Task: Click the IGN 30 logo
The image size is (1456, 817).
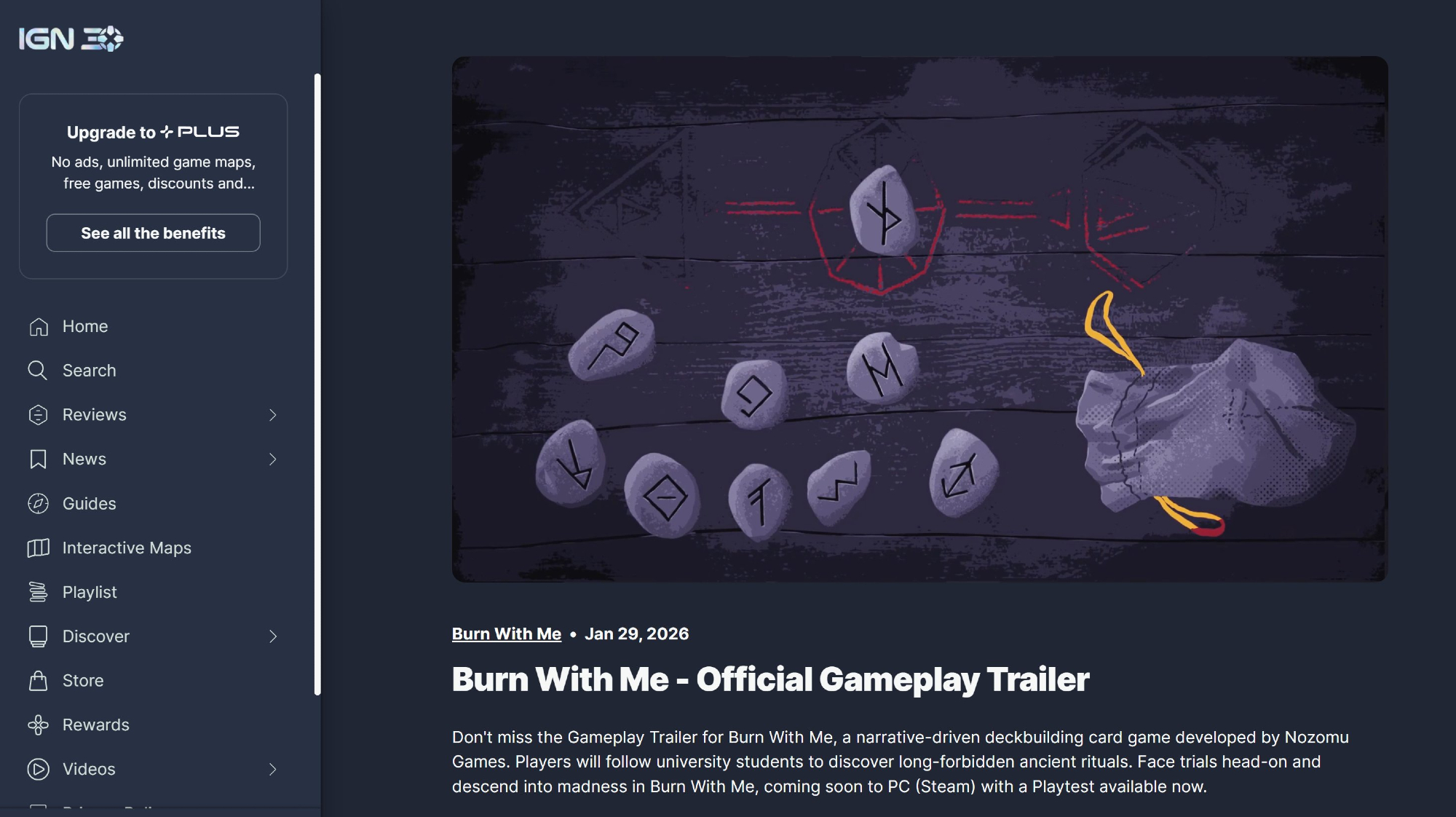Action: pos(71,39)
